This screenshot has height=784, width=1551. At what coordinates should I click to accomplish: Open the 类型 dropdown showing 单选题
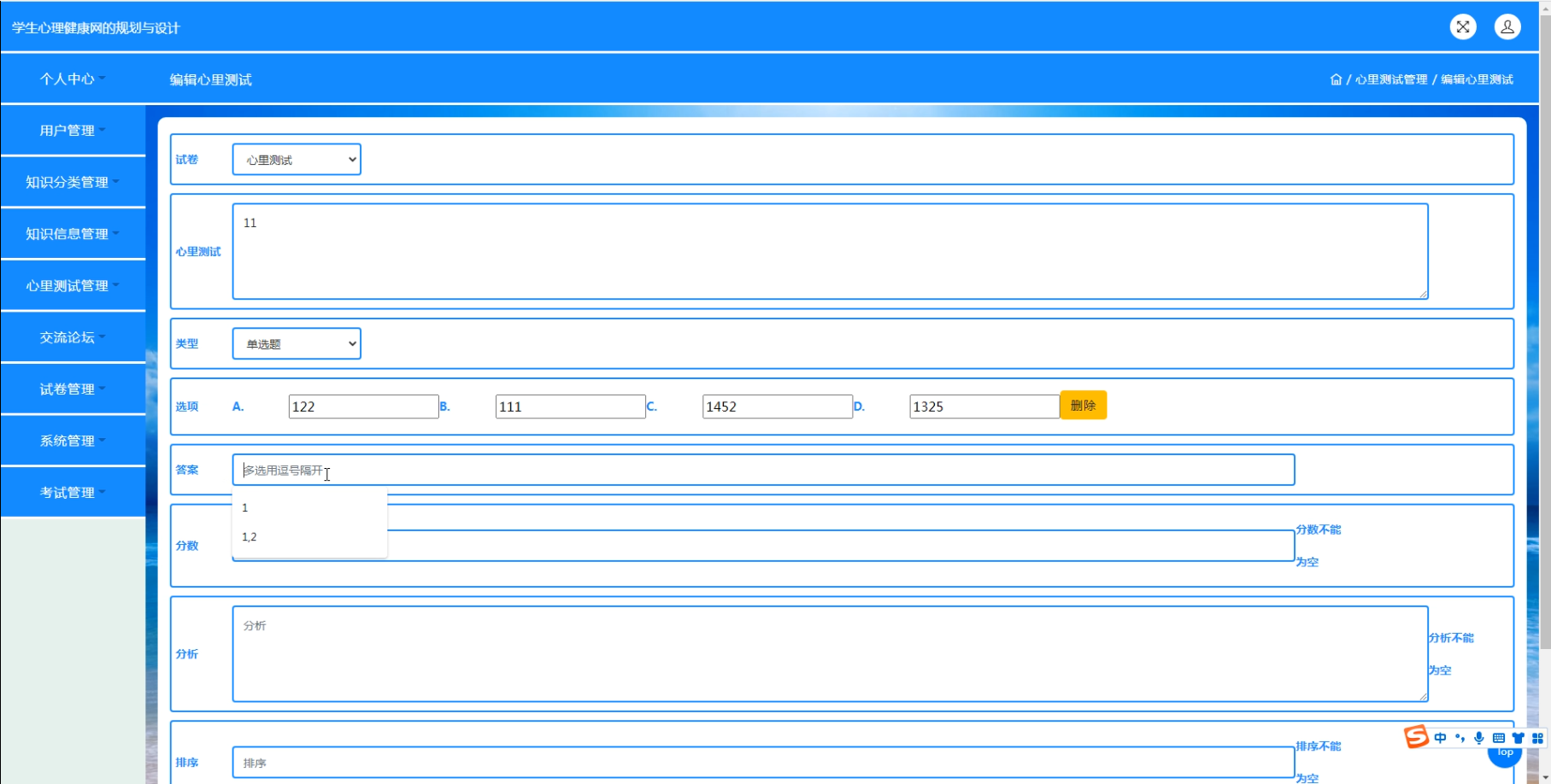[297, 344]
